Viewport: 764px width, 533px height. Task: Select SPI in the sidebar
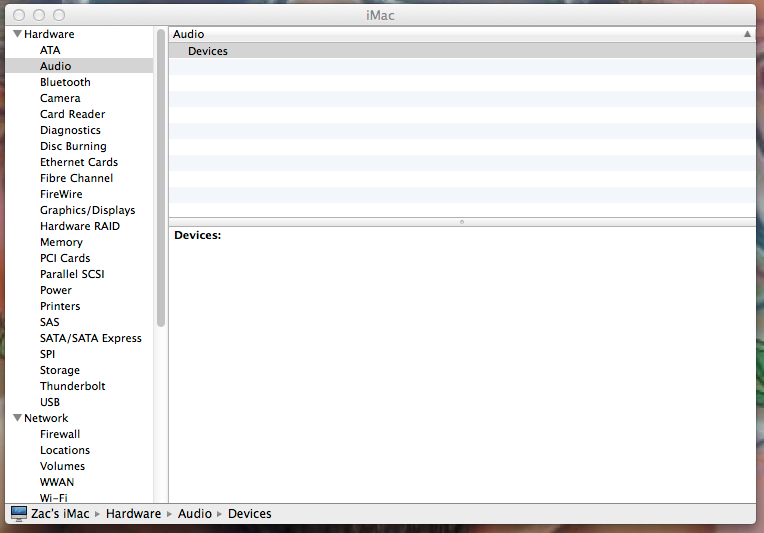[x=48, y=354]
